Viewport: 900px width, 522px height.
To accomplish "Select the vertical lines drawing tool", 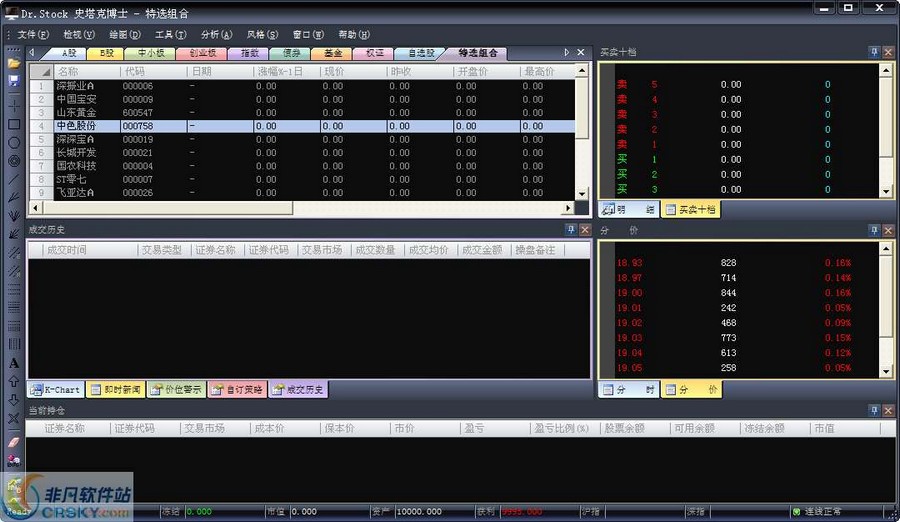I will (14, 345).
